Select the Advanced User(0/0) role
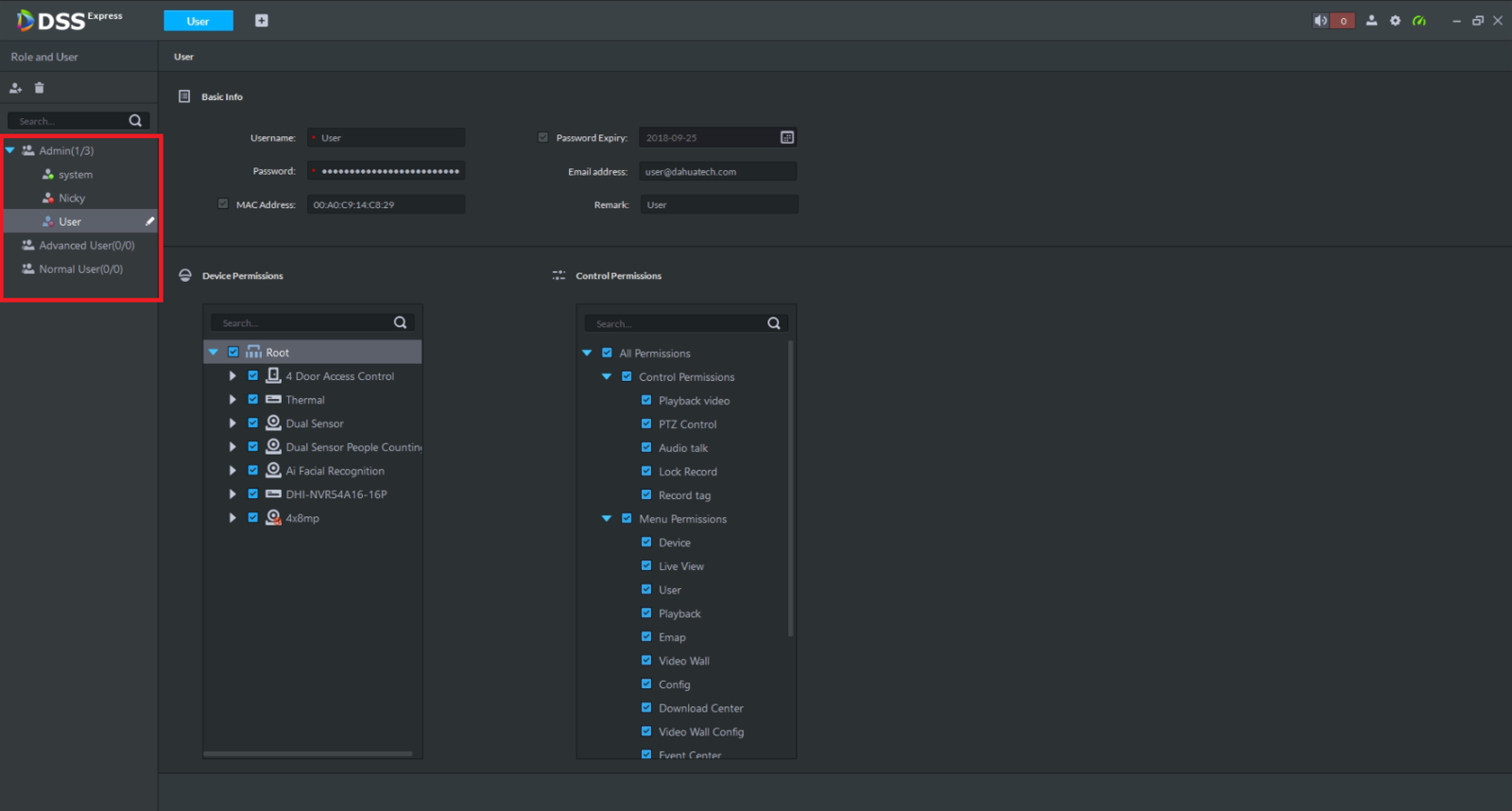The height and width of the screenshot is (811, 1512). (x=86, y=246)
